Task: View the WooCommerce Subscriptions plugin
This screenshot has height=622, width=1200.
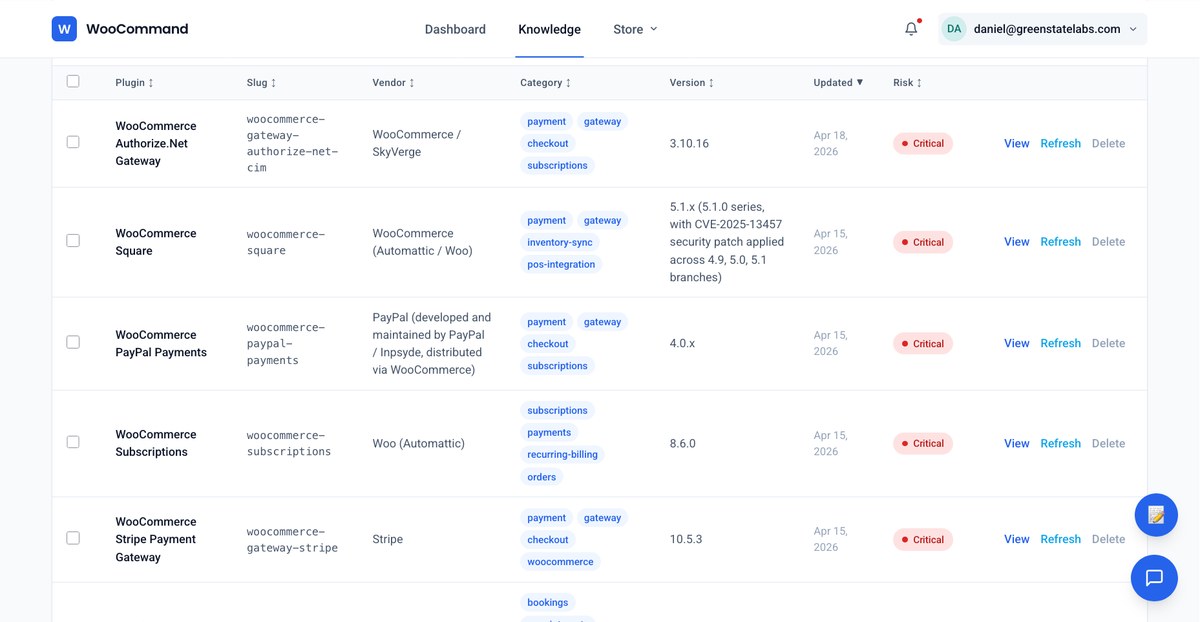Action: click(1016, 443)
